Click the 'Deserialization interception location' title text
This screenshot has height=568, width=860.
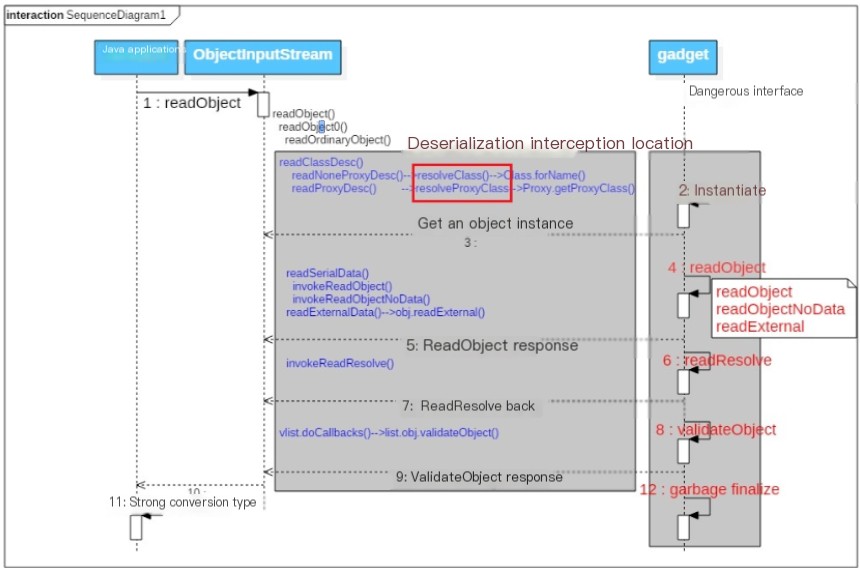click(x=550, y=143)
